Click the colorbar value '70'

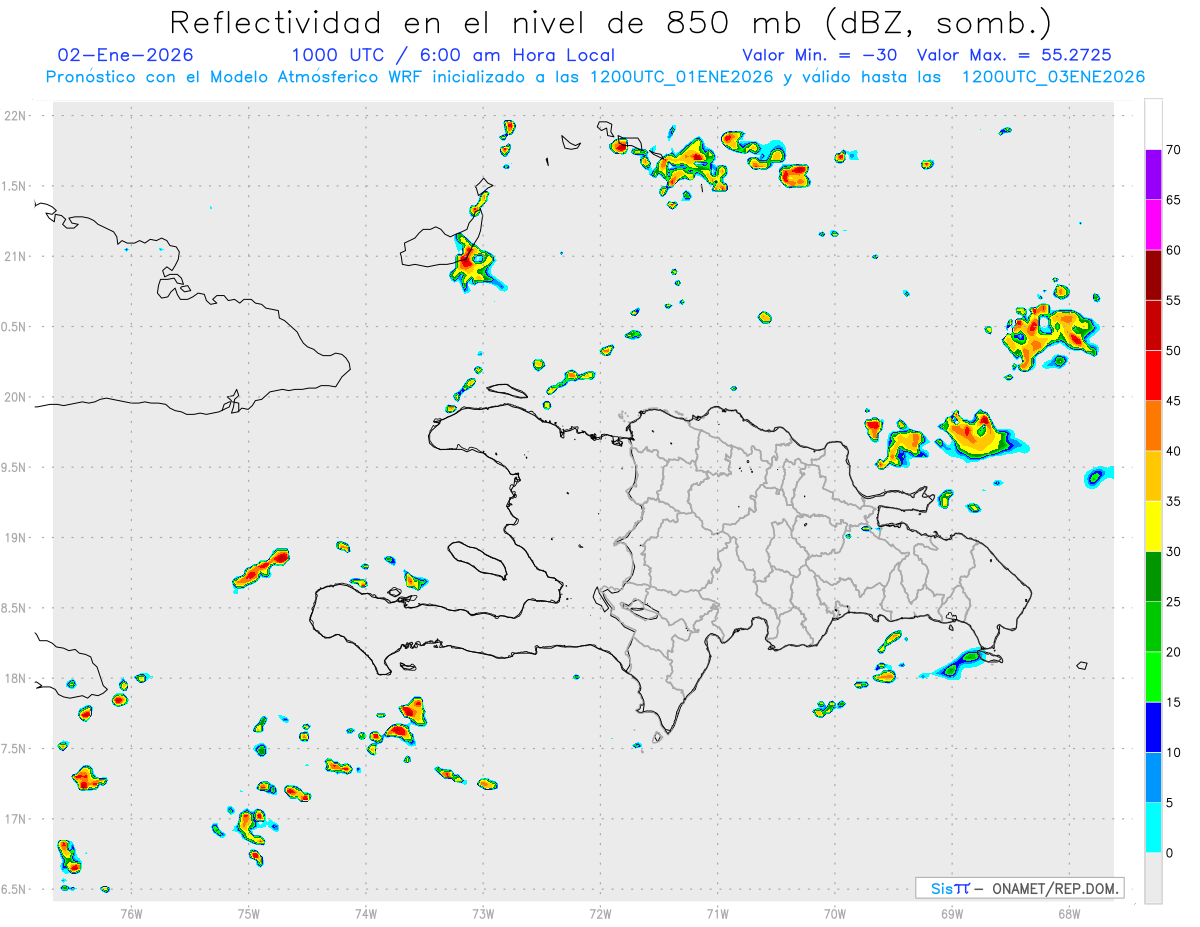coord(1173,150)
